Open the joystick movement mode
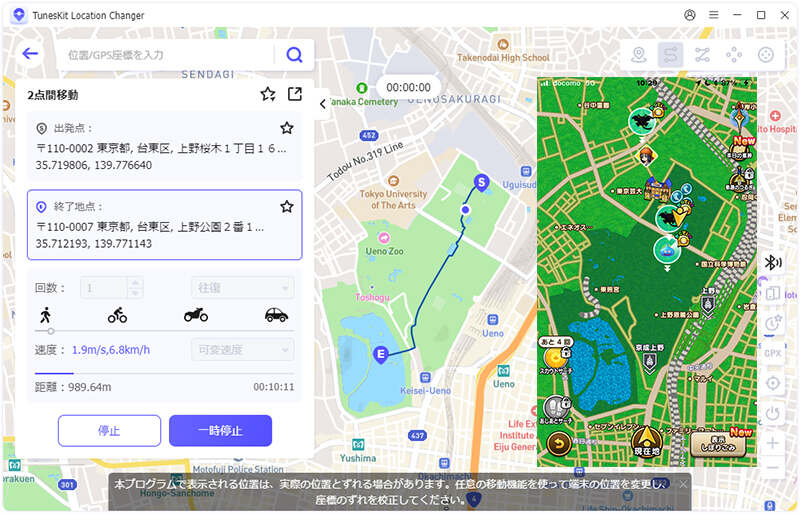The height and width of the screenshot is (514, 800). click(x=766, y=55)
